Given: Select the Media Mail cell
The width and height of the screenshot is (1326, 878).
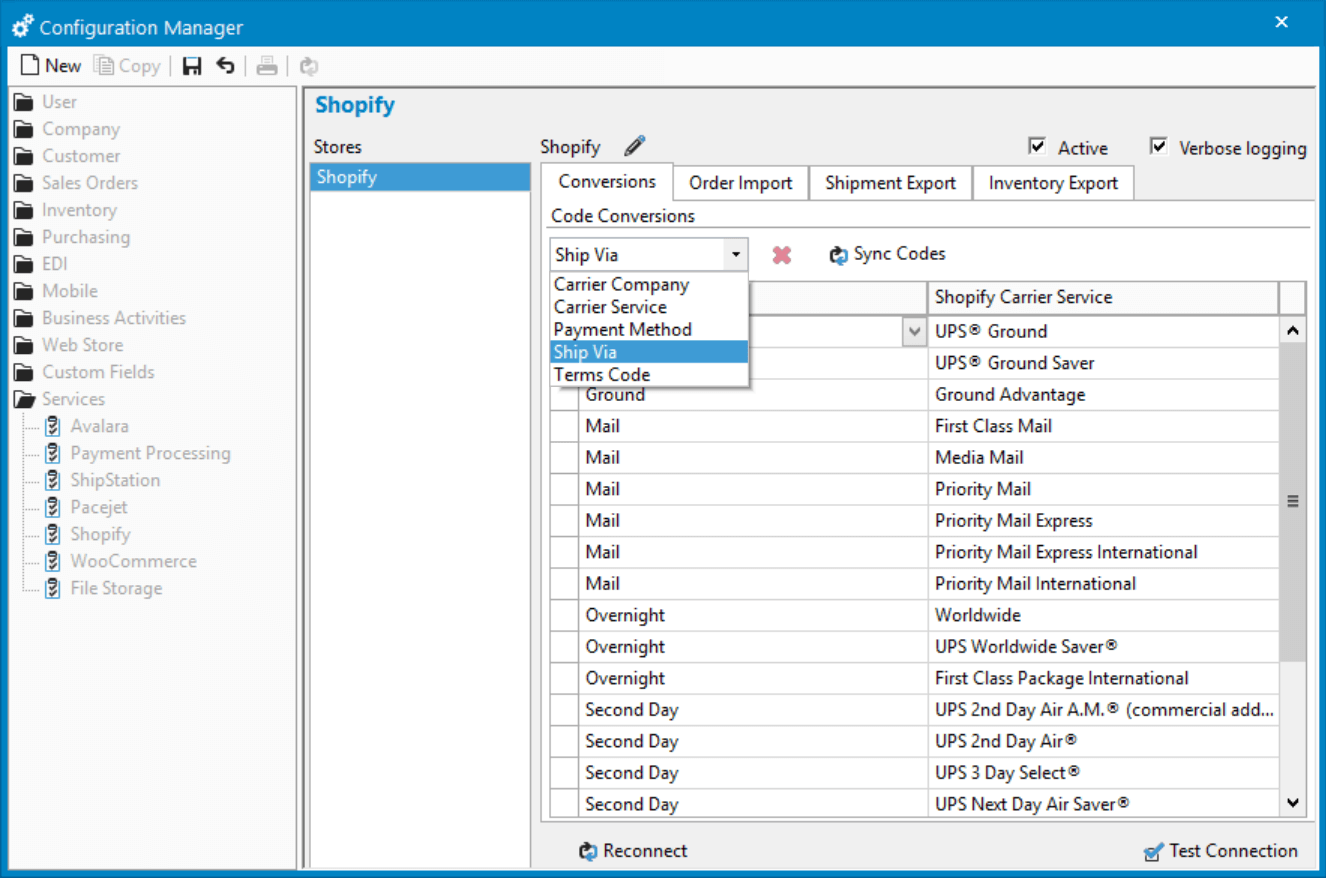Looking at the screenshot, I should pos(1103,457).
